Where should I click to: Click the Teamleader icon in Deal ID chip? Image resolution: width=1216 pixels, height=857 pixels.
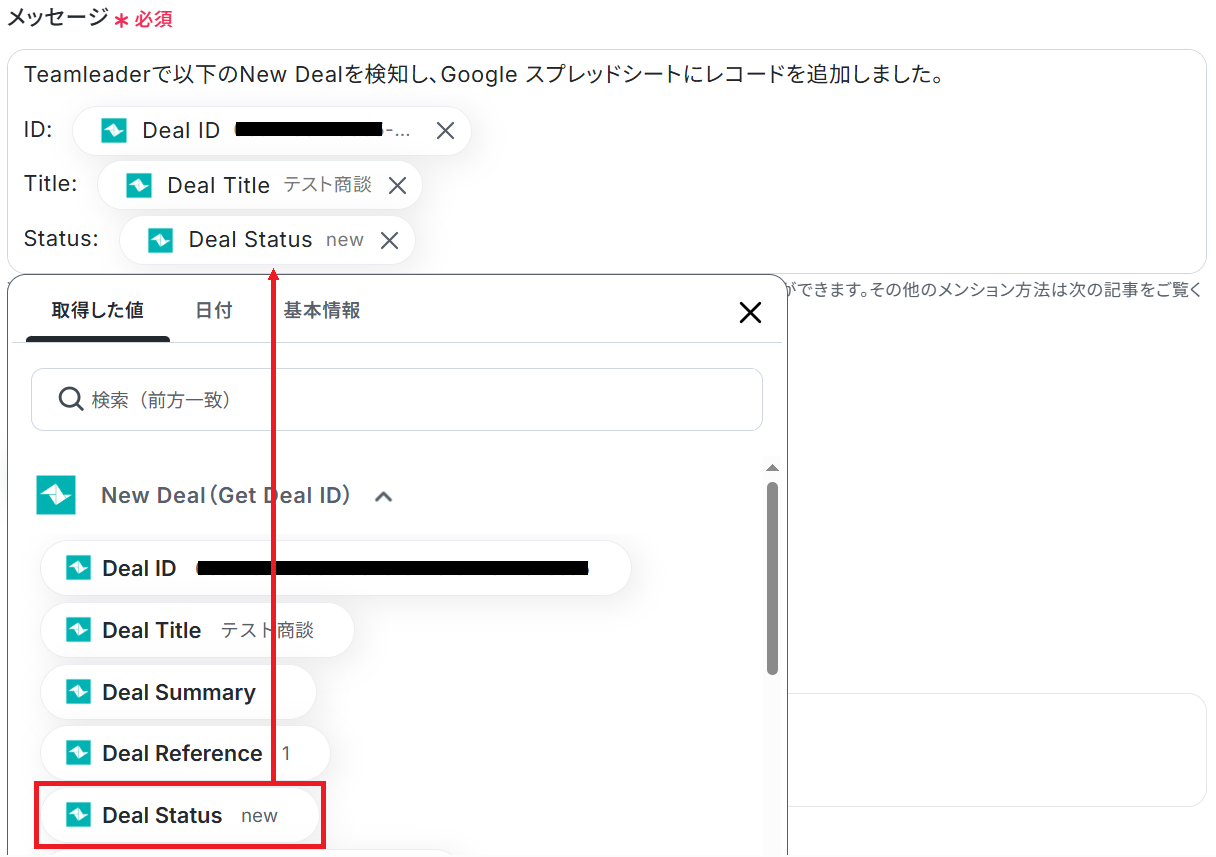114,131
